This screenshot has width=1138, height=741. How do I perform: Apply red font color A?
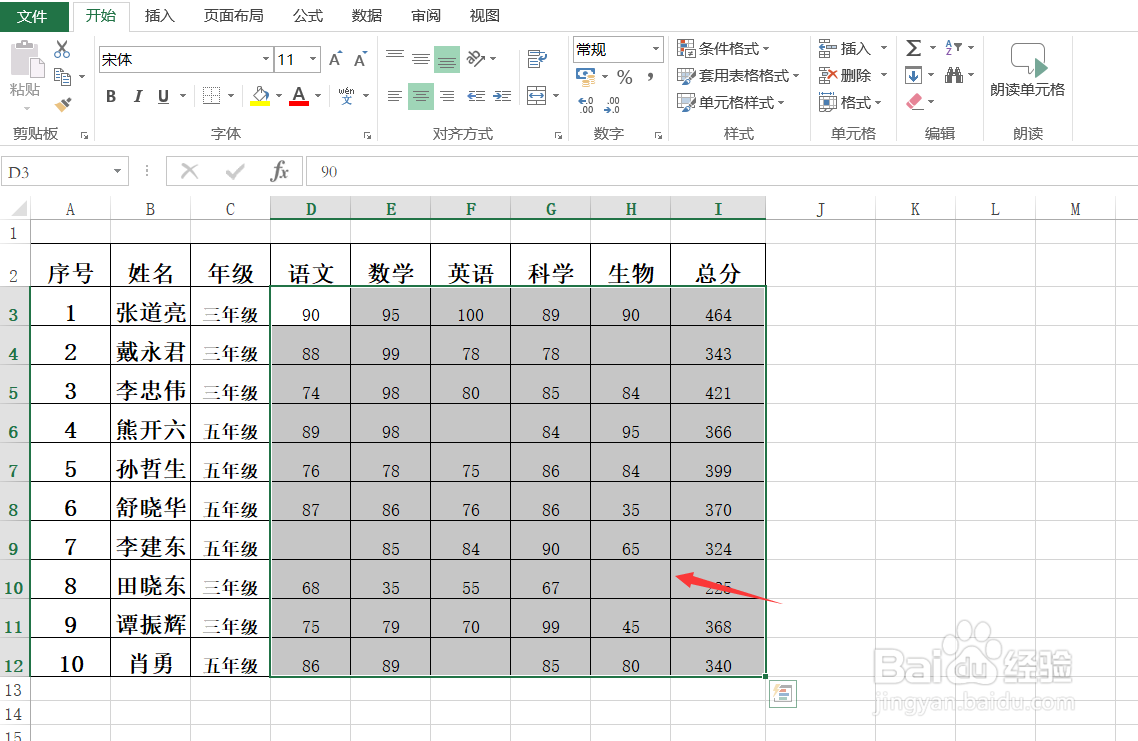pyautogui.click(x=299, y=96)
